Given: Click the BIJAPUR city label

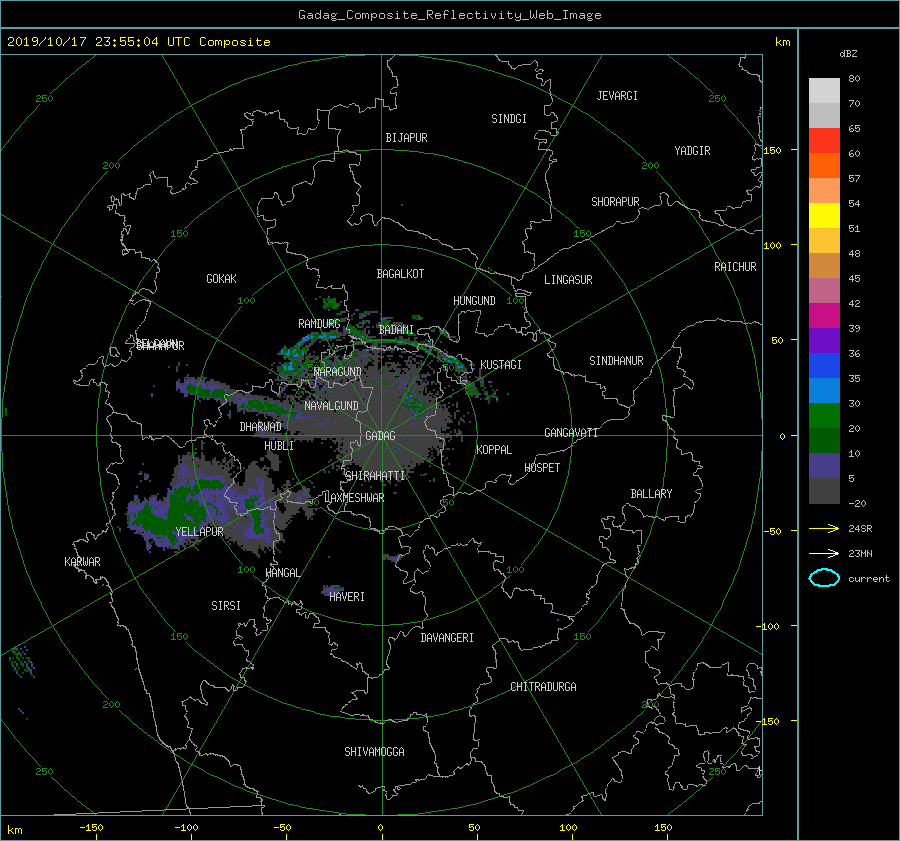Looking at the screenshot, I should 406,138.
